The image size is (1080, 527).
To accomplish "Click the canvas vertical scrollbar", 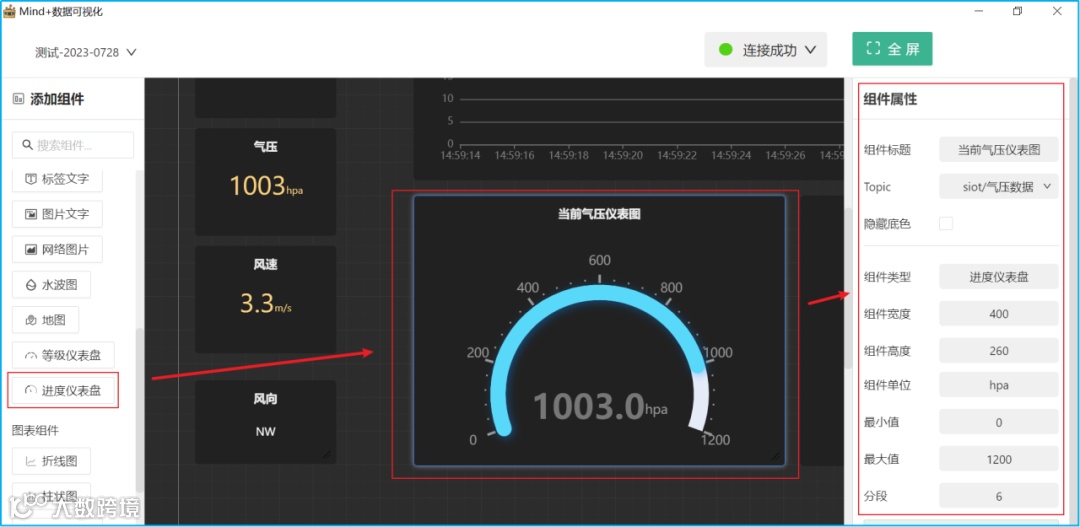I will (849, 287).
